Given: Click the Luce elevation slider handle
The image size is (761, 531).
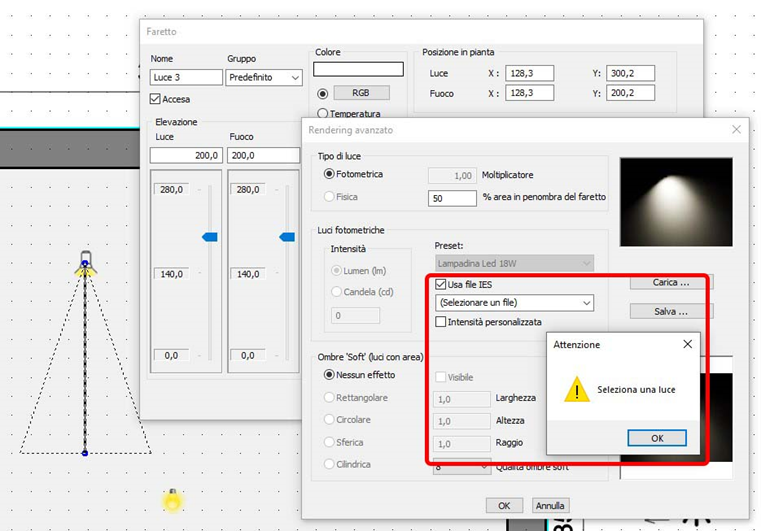Looking at the screenshot, I should click(x=210, y=237).
